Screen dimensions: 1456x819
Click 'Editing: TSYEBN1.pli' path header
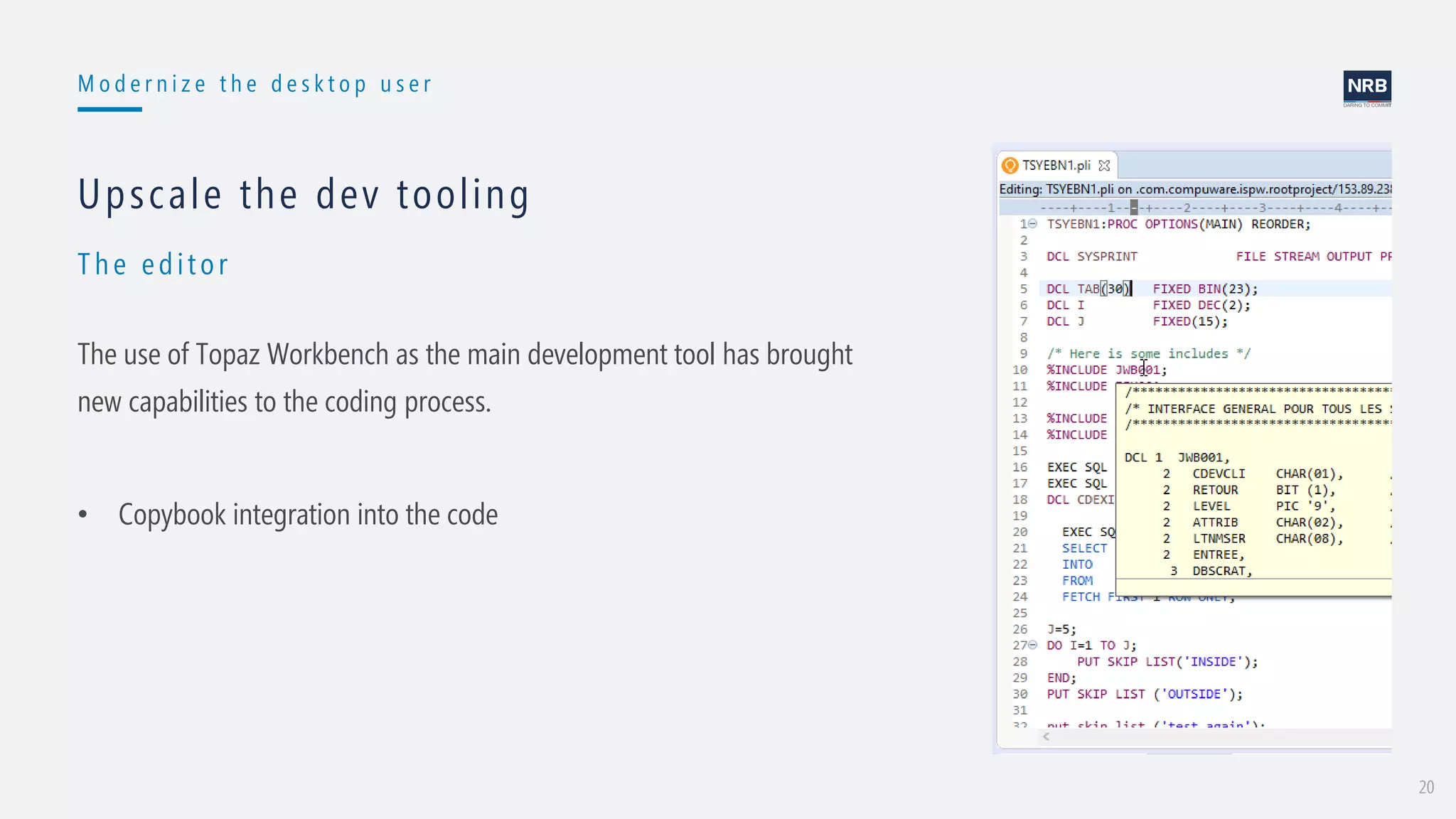[x=1195, y=189]
